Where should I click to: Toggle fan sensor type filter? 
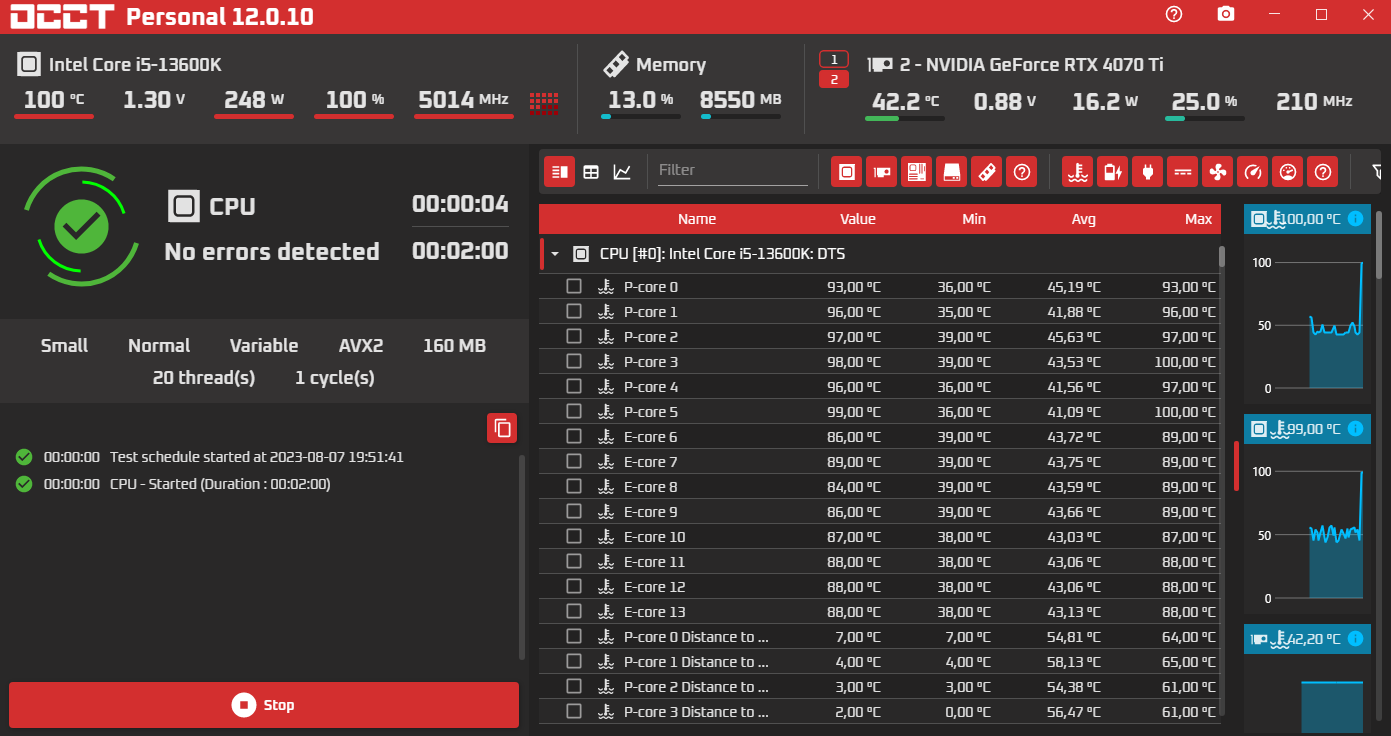(x=1217, y=172)
